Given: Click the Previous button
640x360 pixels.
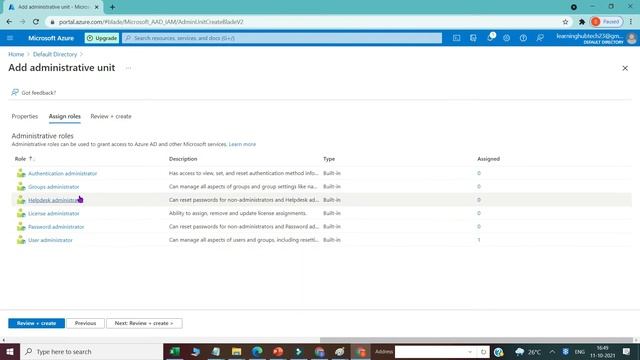Looking at the screenshot, I should point(85,323).
